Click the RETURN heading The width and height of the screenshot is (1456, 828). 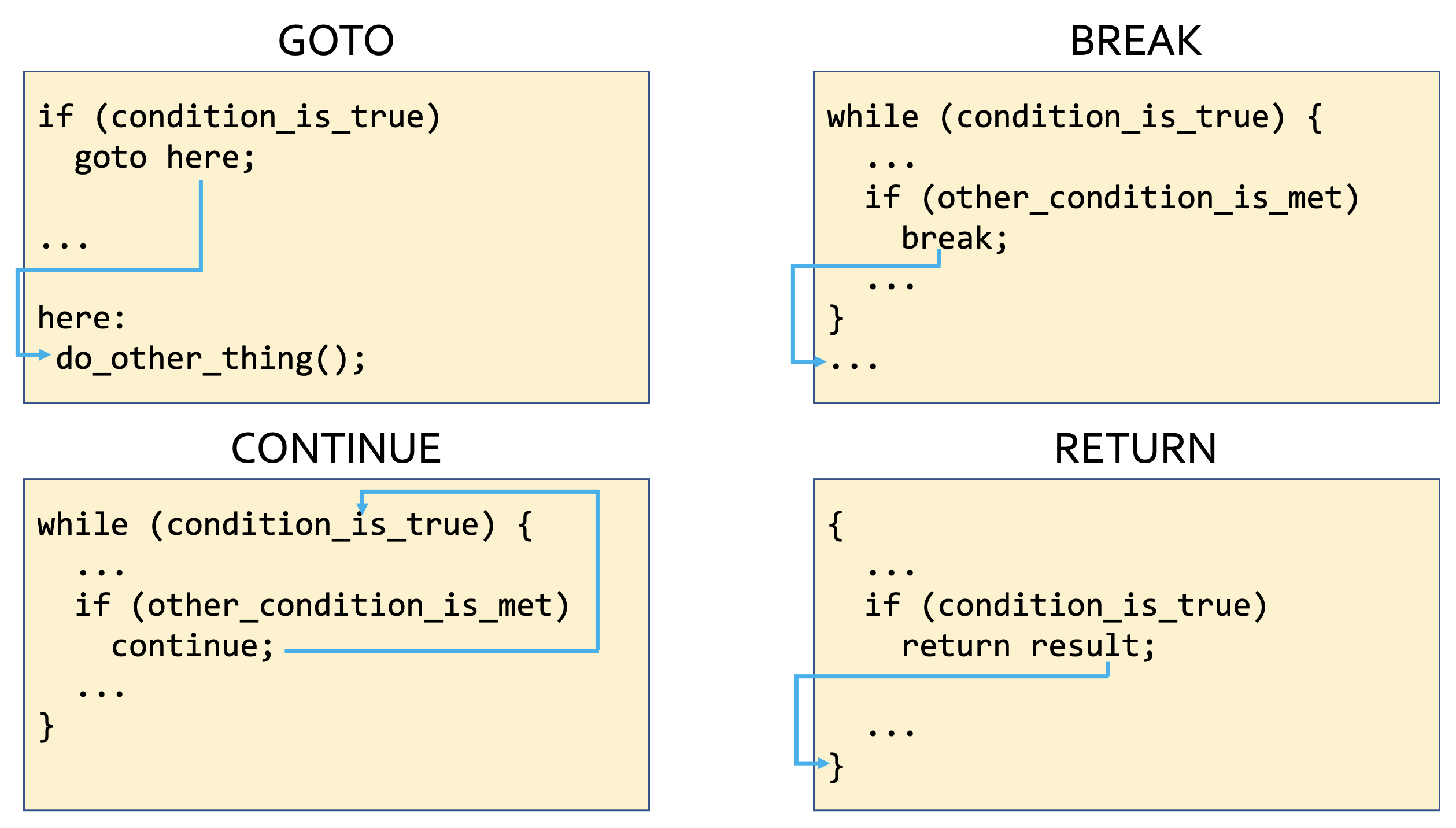click(x=1135, y=449)
